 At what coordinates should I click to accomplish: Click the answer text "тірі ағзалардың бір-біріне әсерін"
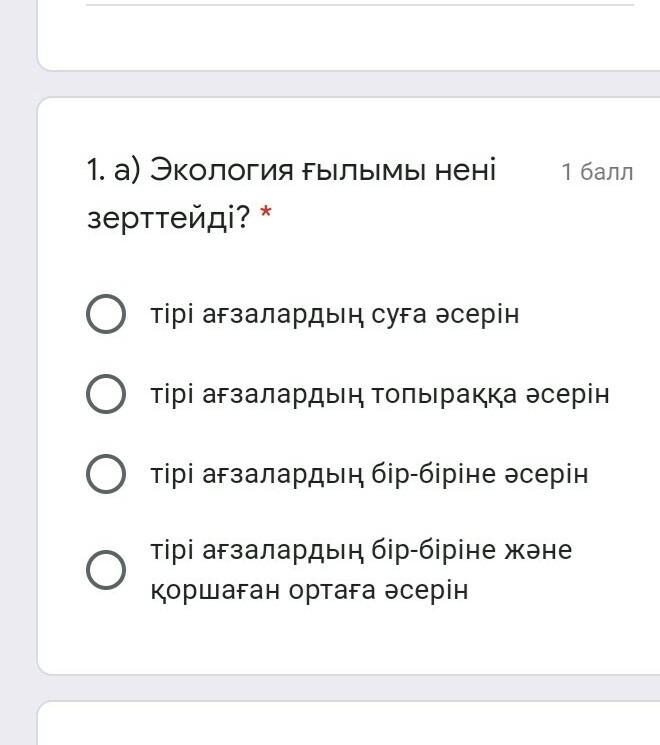tap(369, 473)
